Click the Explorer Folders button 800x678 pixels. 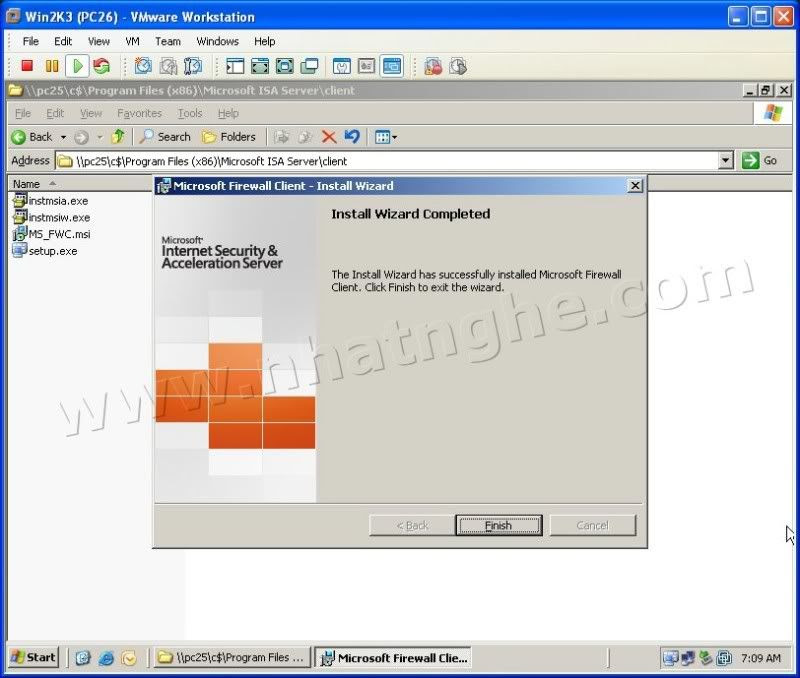pyautogui.click(x=229, y=137)
